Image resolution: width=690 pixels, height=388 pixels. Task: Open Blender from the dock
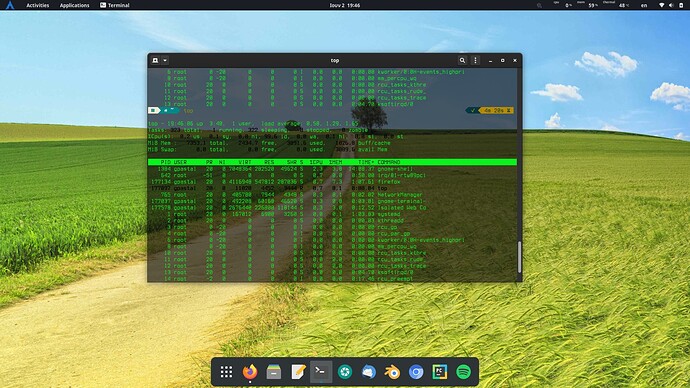[392, 372]
